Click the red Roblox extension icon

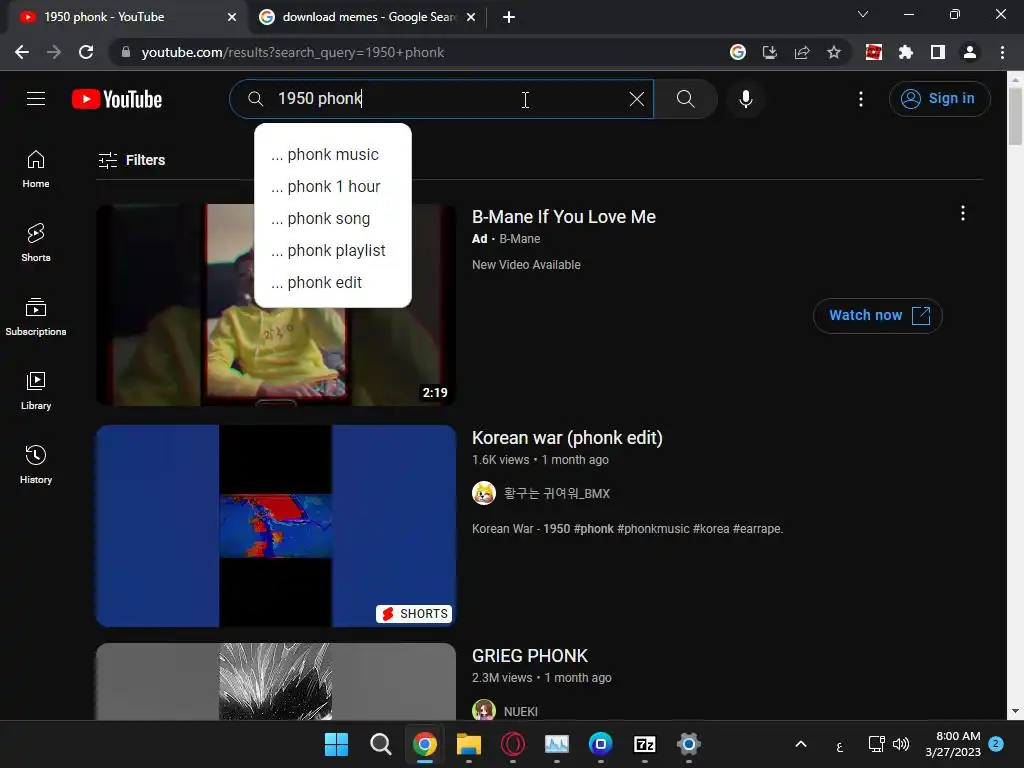tap(874, 52)
